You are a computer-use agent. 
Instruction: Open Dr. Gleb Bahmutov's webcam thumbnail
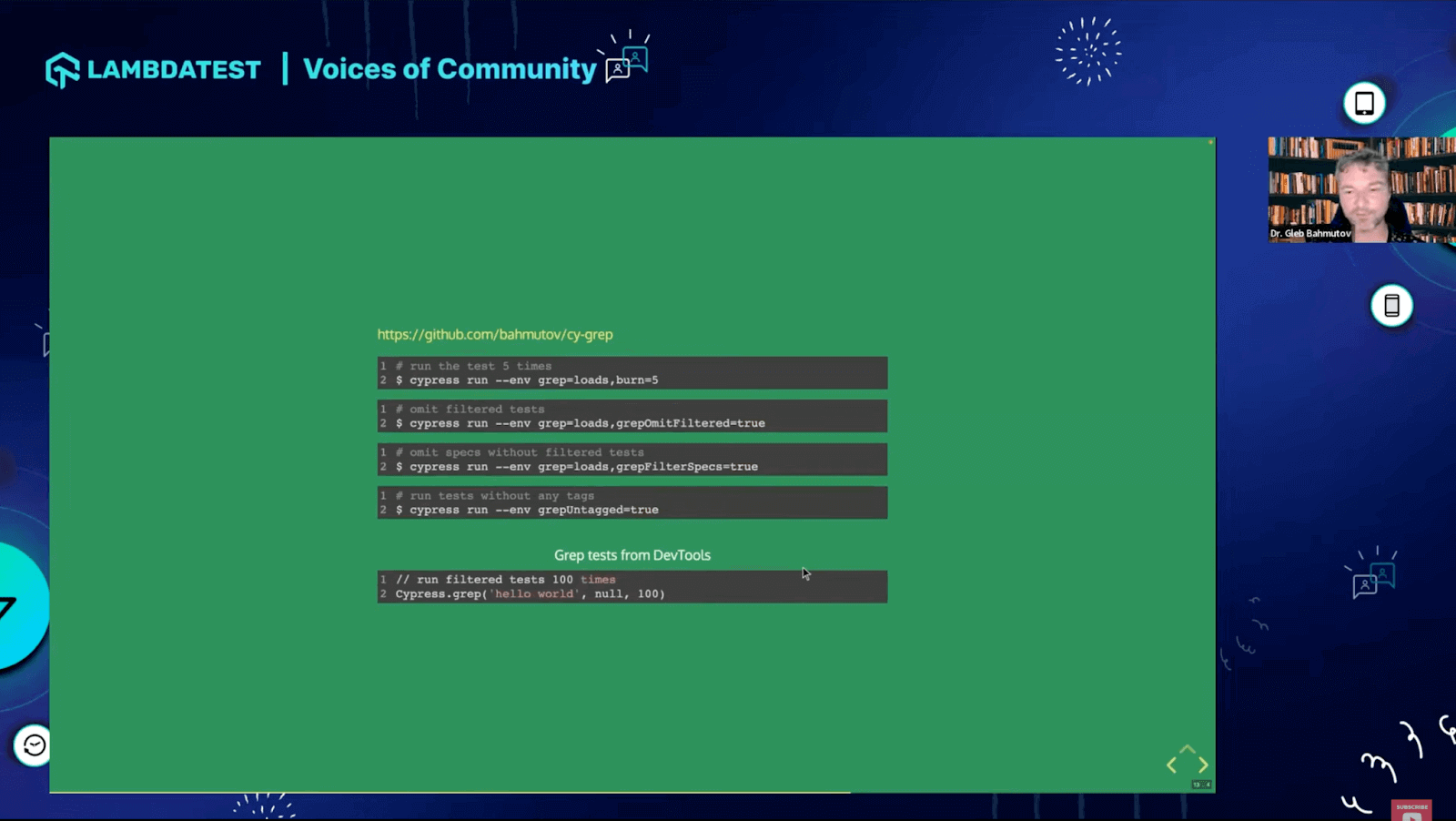click(1361, 189)
